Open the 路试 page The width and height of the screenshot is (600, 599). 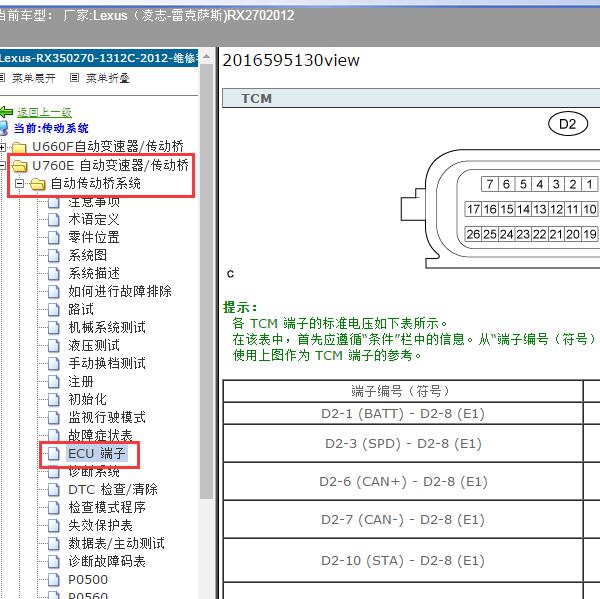[x=81, y=309]
